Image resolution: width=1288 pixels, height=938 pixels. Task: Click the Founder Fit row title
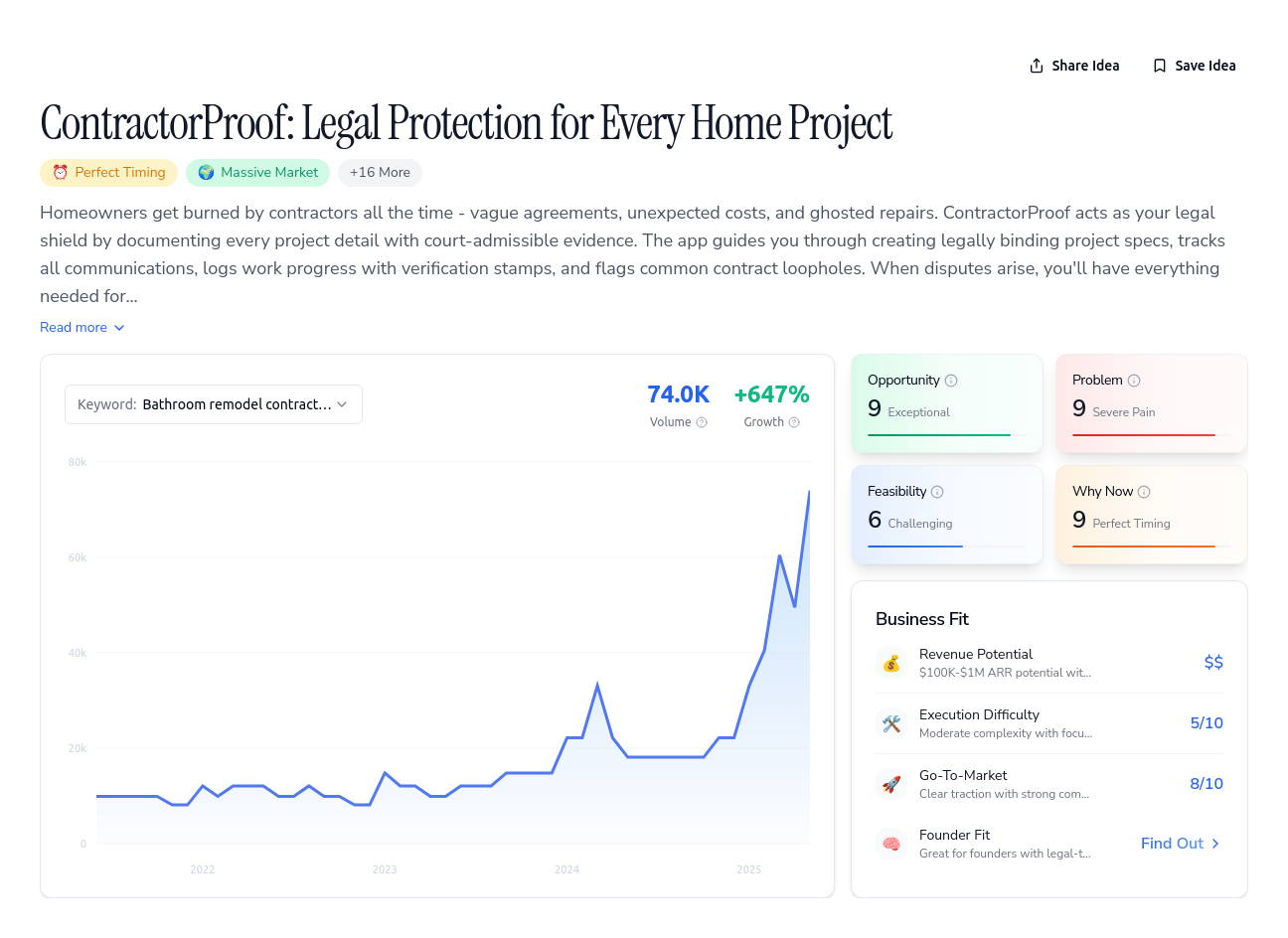click(x=954, y=835)
